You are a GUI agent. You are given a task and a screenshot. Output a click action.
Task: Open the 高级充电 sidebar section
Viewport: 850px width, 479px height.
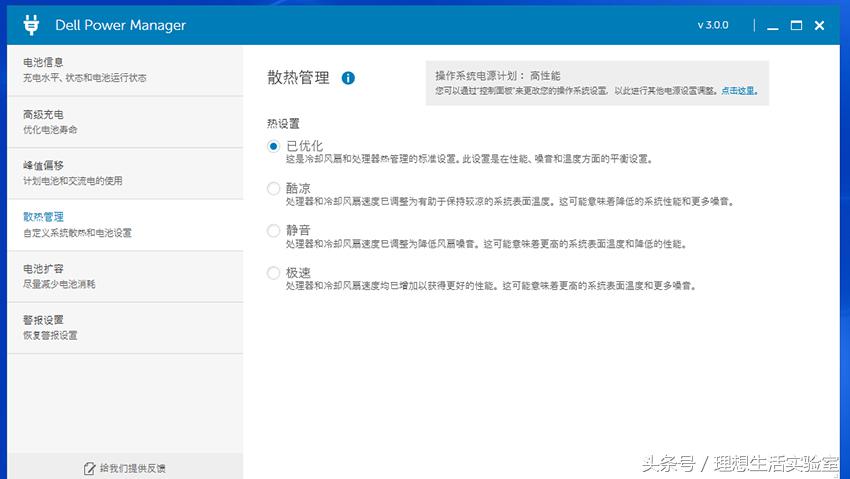pos(125,122)
